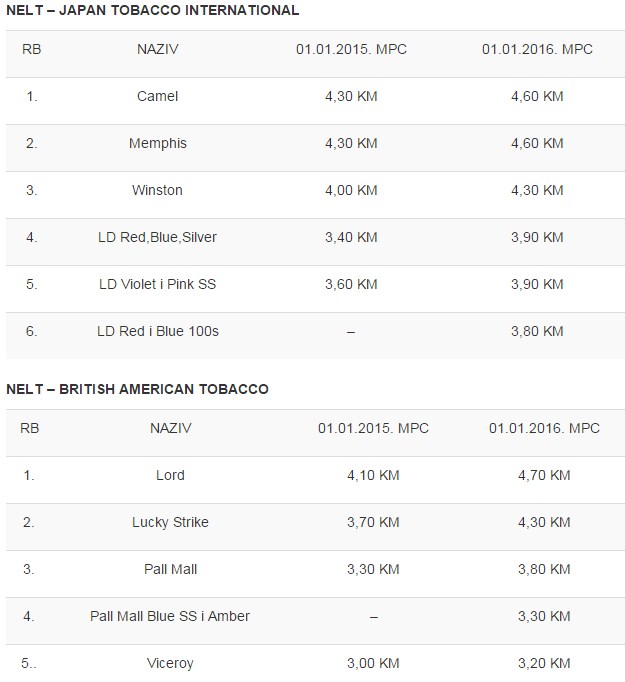Click the 01.01.2016. MPC header in the first table
The image size is (625, 682).
pyautogui.click(x=537, y=48)
